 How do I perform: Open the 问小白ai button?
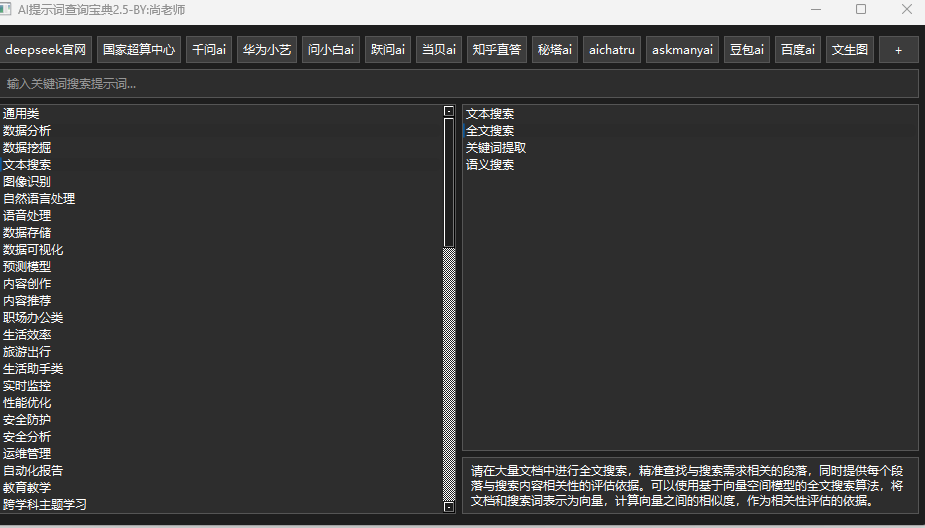point(330,50)
